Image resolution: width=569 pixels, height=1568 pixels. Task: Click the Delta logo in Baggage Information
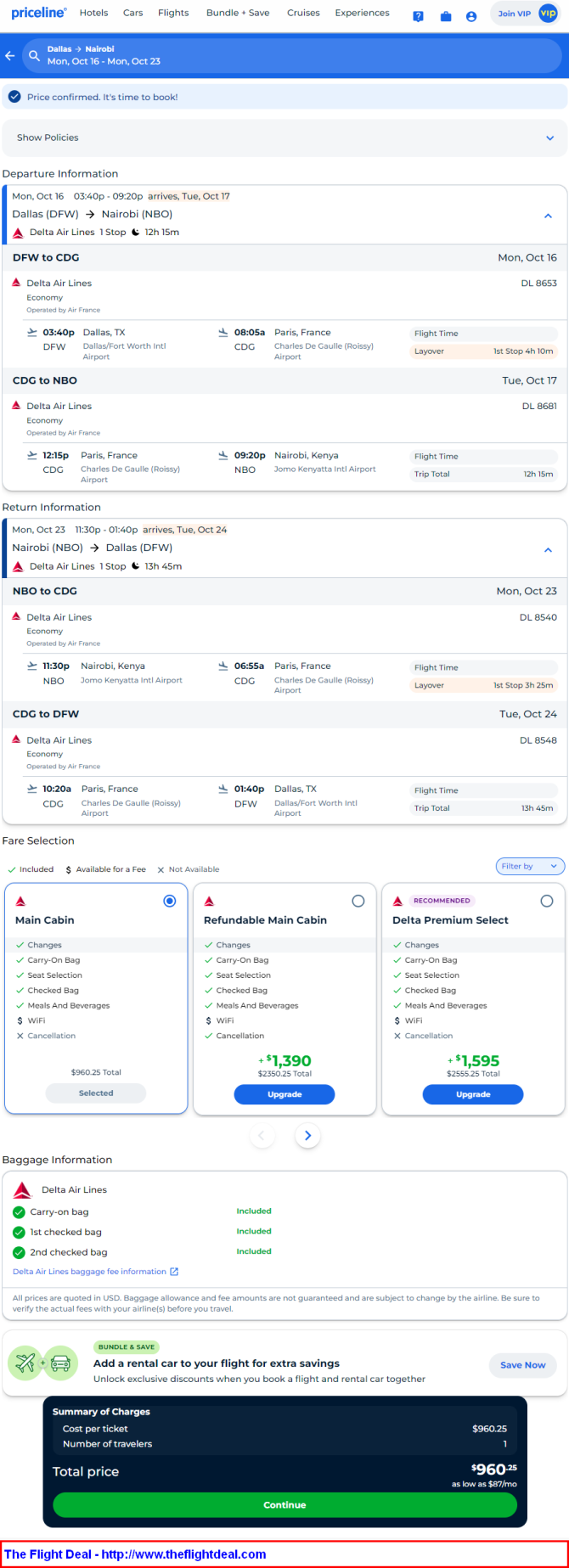[x=23, y=1190]
